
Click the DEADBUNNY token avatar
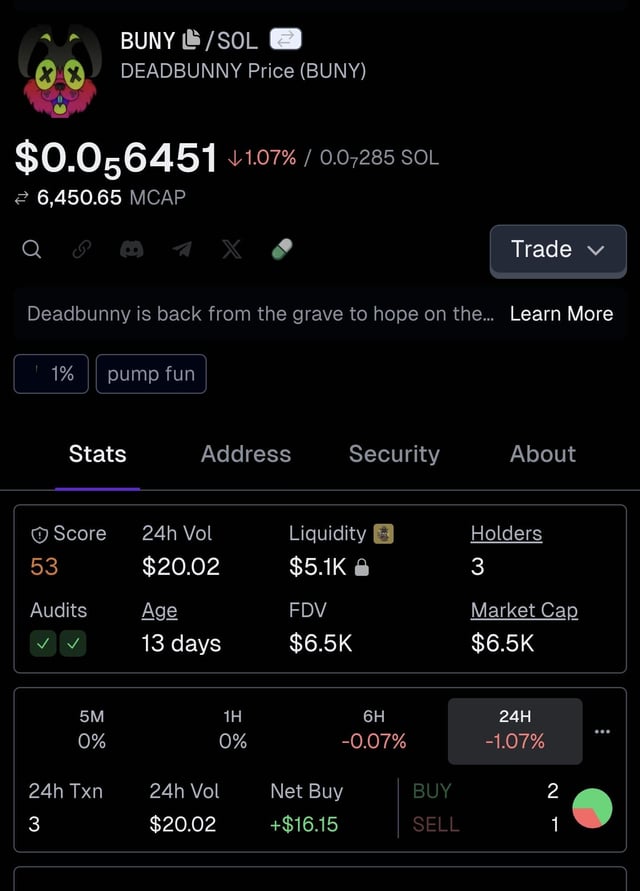pos(60,69)
